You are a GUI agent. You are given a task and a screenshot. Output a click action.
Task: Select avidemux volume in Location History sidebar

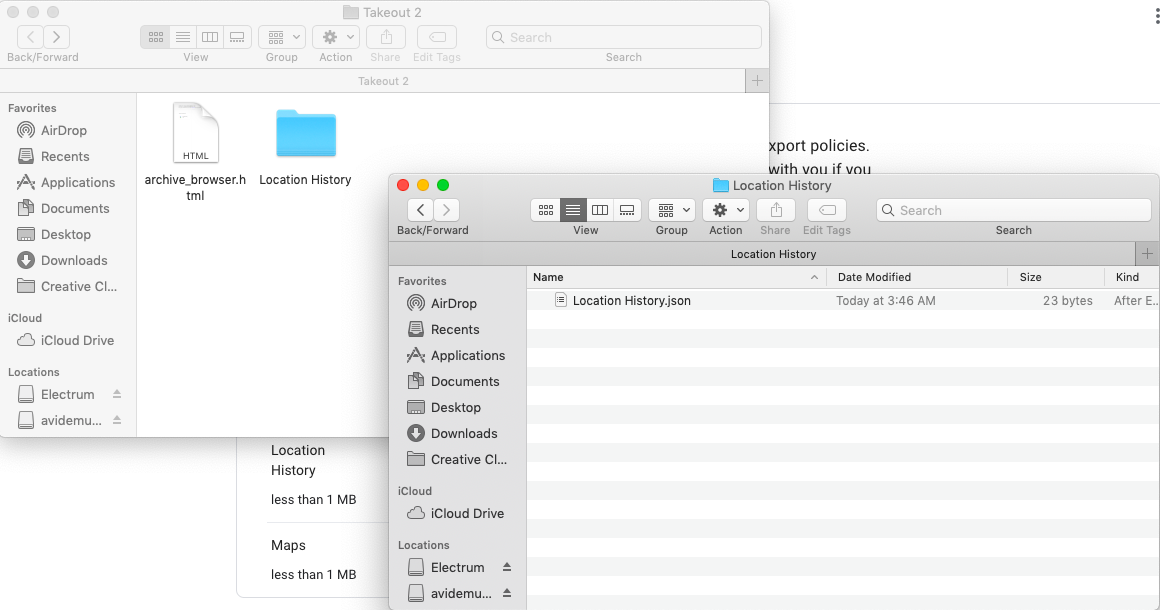click(x=448, y=593)
